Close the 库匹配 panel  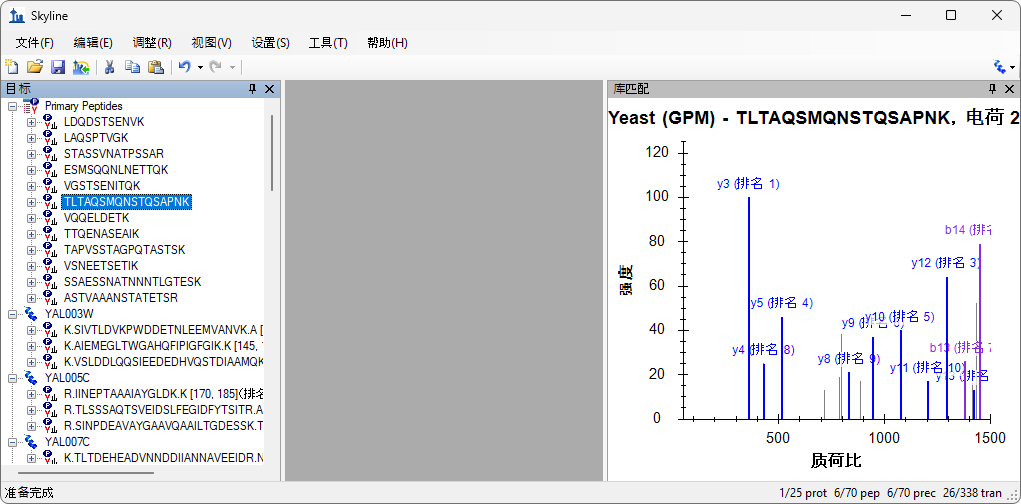point(1009,89)
